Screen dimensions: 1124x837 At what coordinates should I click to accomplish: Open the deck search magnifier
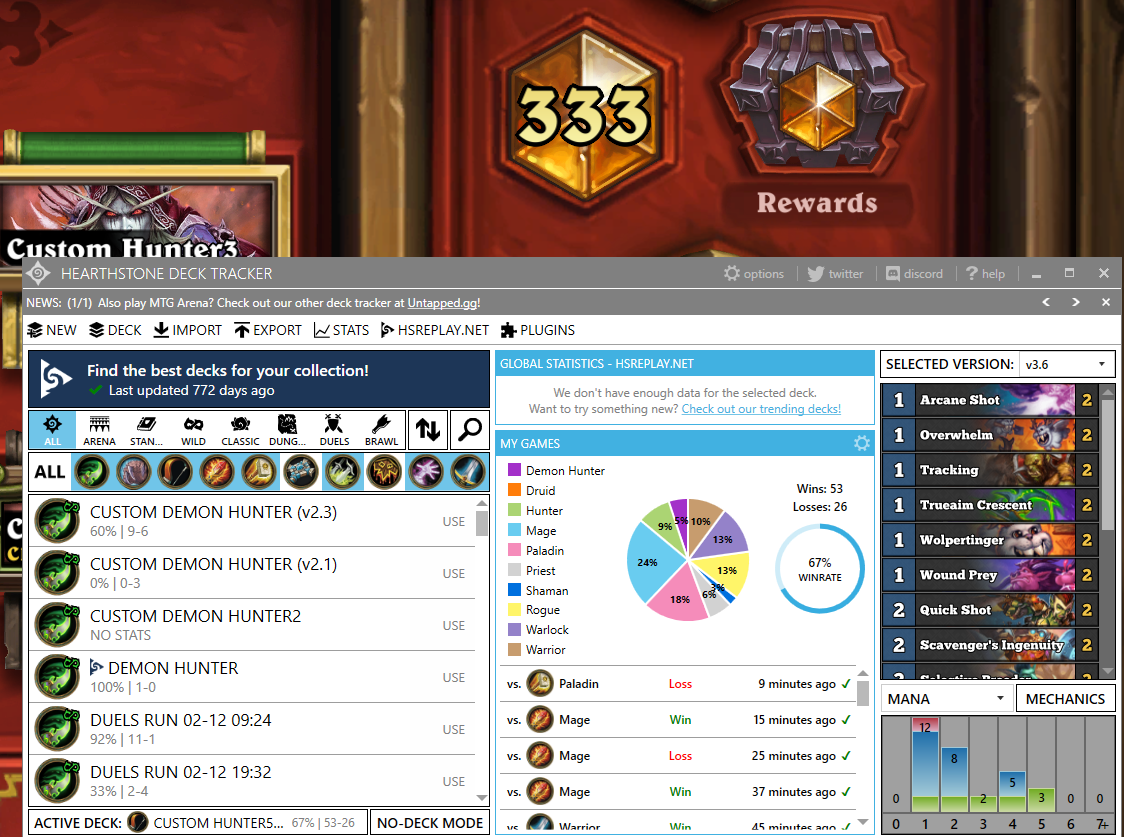click(x=470, y=430)
